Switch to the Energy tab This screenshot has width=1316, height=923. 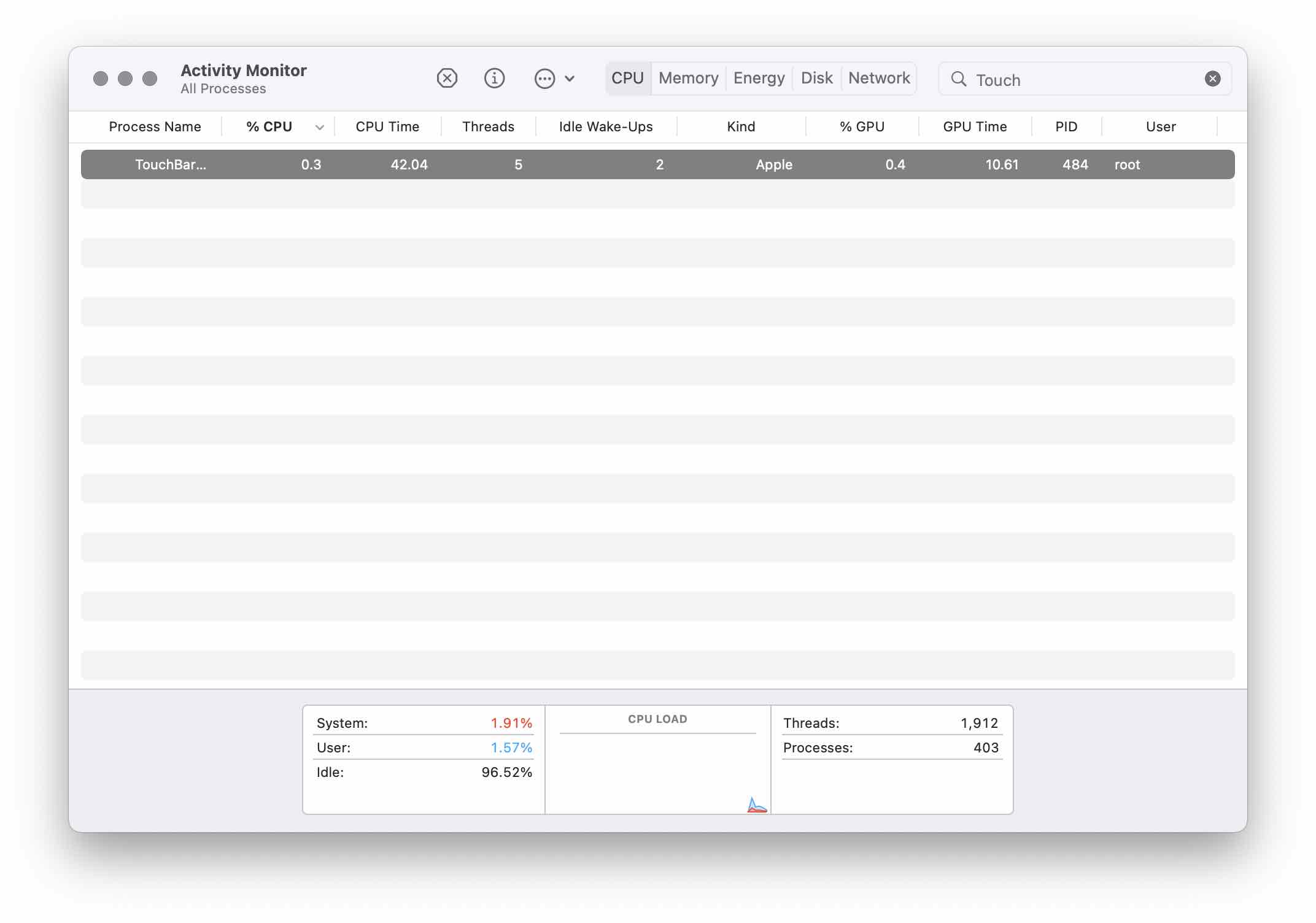pos(759,78)
